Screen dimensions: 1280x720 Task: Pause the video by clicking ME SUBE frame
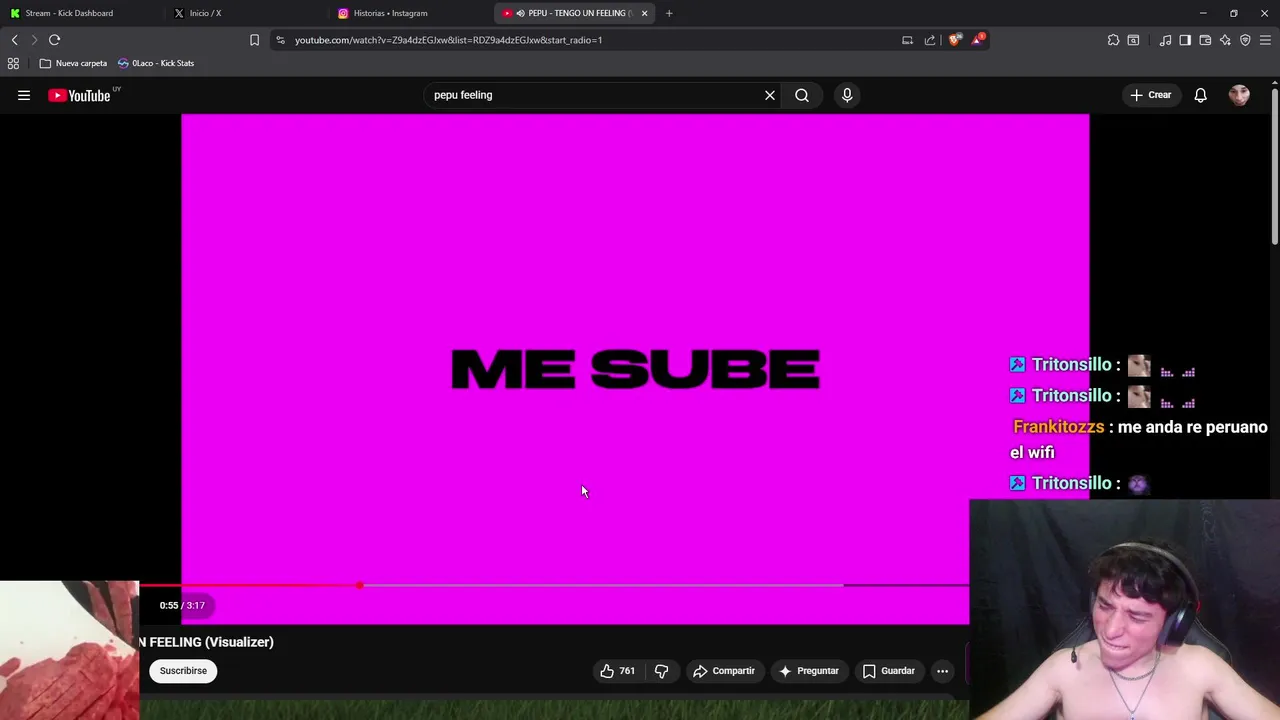[635, 369]
